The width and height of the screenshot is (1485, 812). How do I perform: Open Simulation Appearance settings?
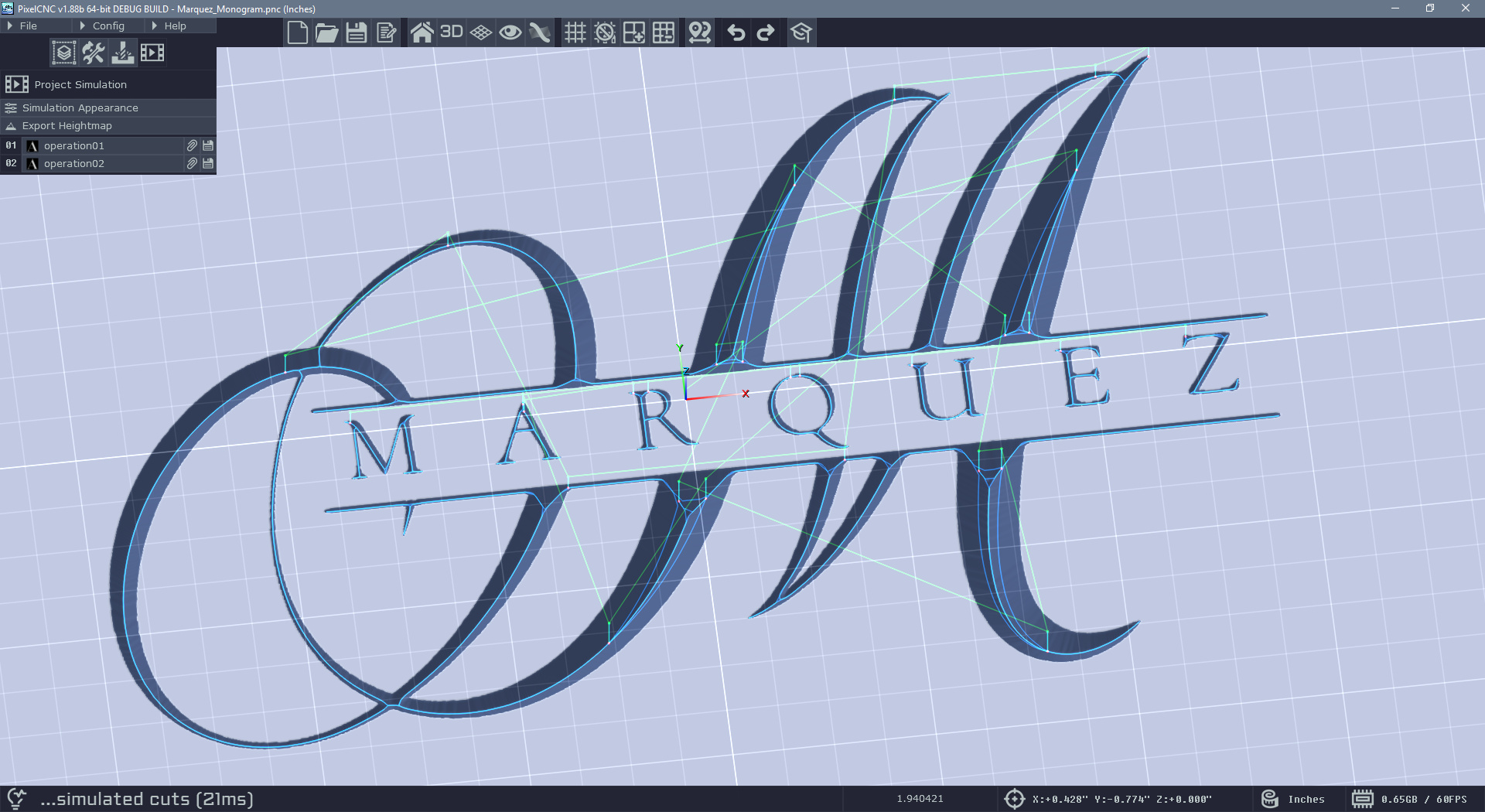pos(80,107)
